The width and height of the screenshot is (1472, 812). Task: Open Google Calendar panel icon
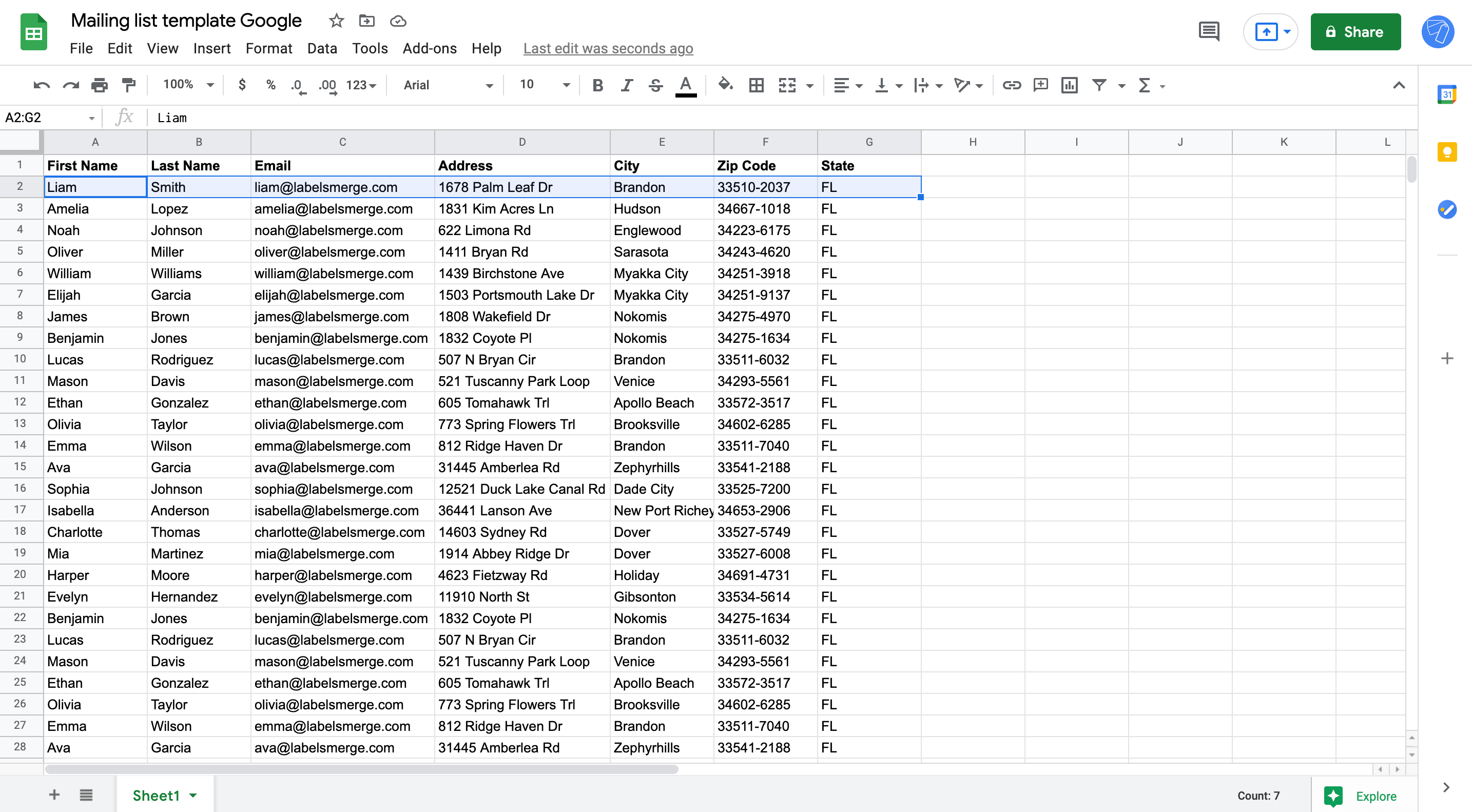[1447, 94]
